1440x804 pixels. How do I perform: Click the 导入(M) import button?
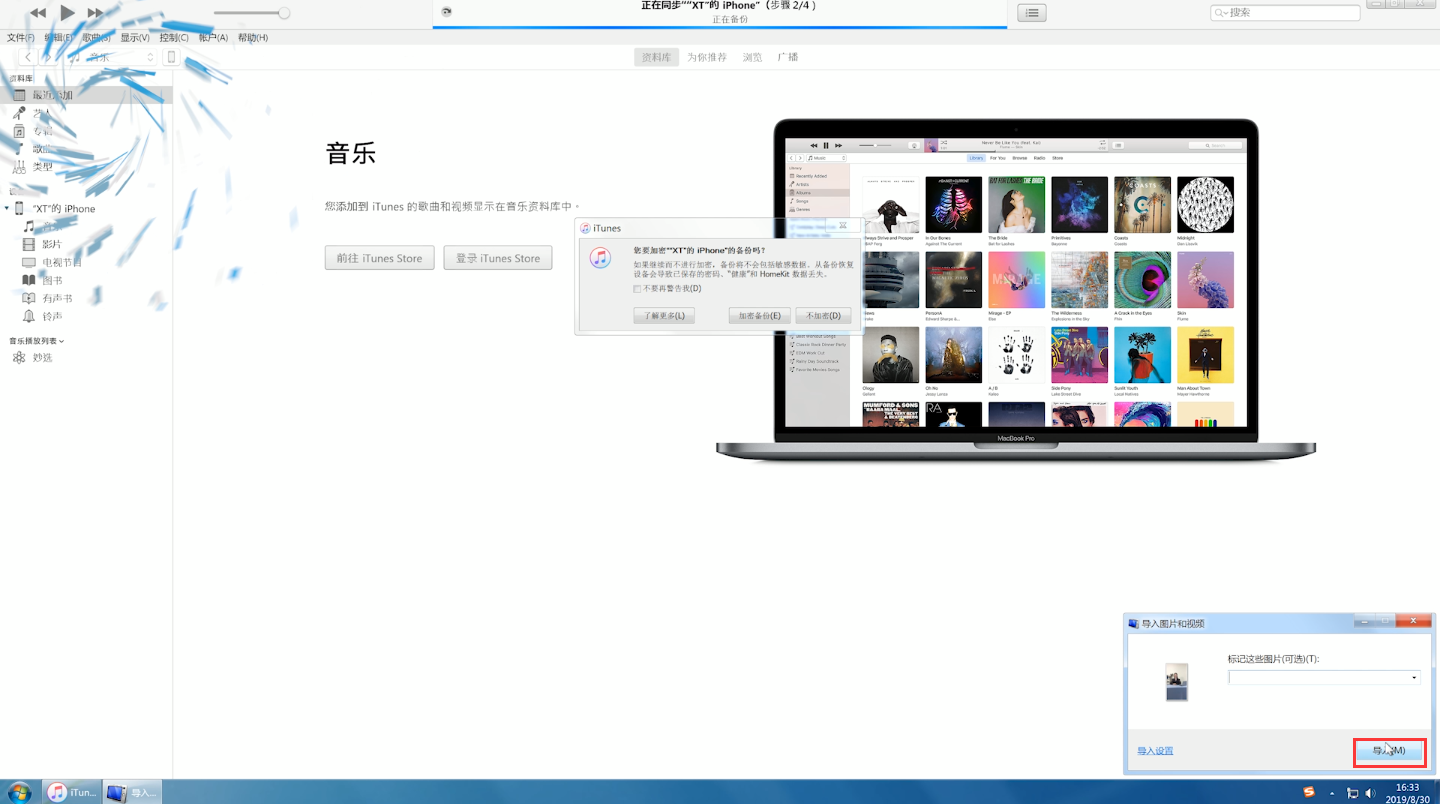[x=1389, y=752]
